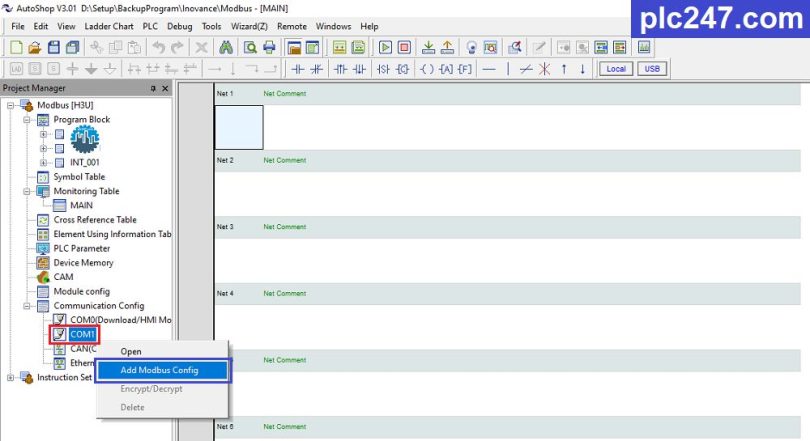Select the Symbol Table item
Image resolution: width=810 pixels, height=441 pixels.
point(79,177)
